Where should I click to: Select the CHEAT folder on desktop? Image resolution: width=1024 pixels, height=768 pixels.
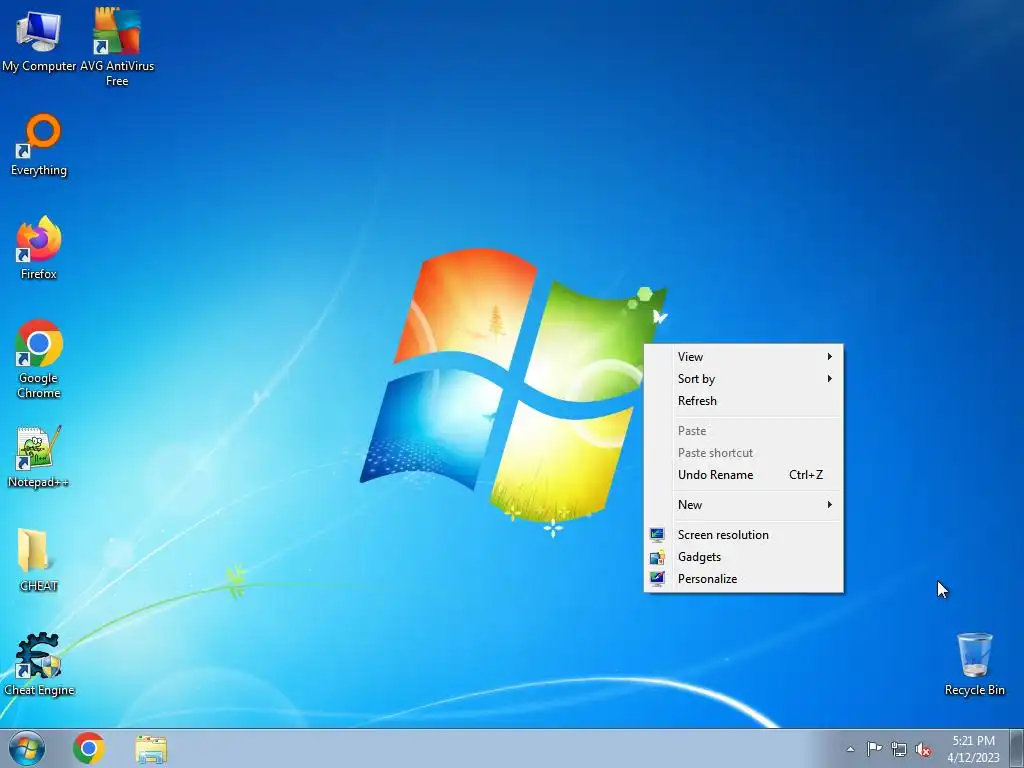pos(39,560)
